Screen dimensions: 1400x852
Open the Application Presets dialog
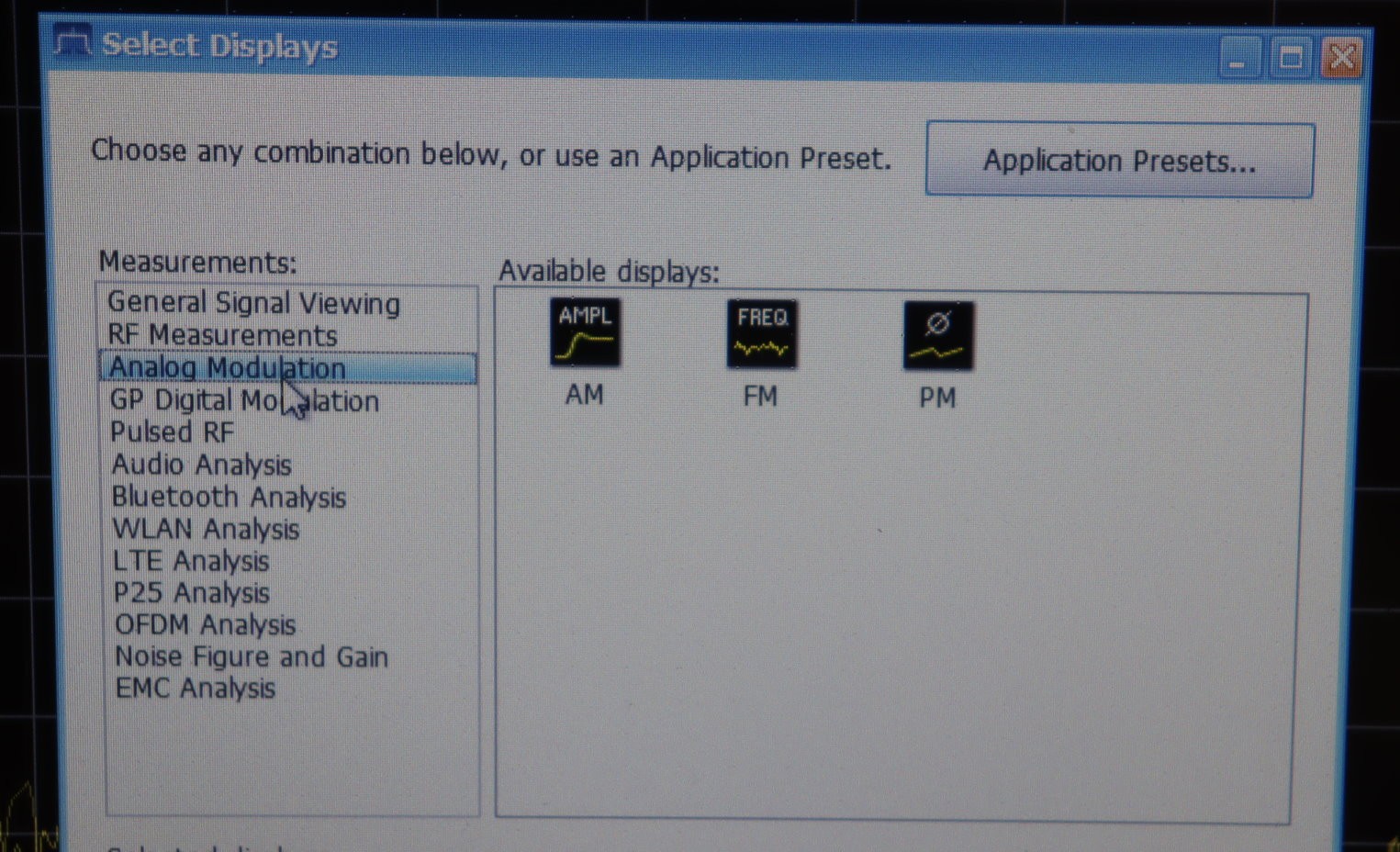coord(1119,161)
